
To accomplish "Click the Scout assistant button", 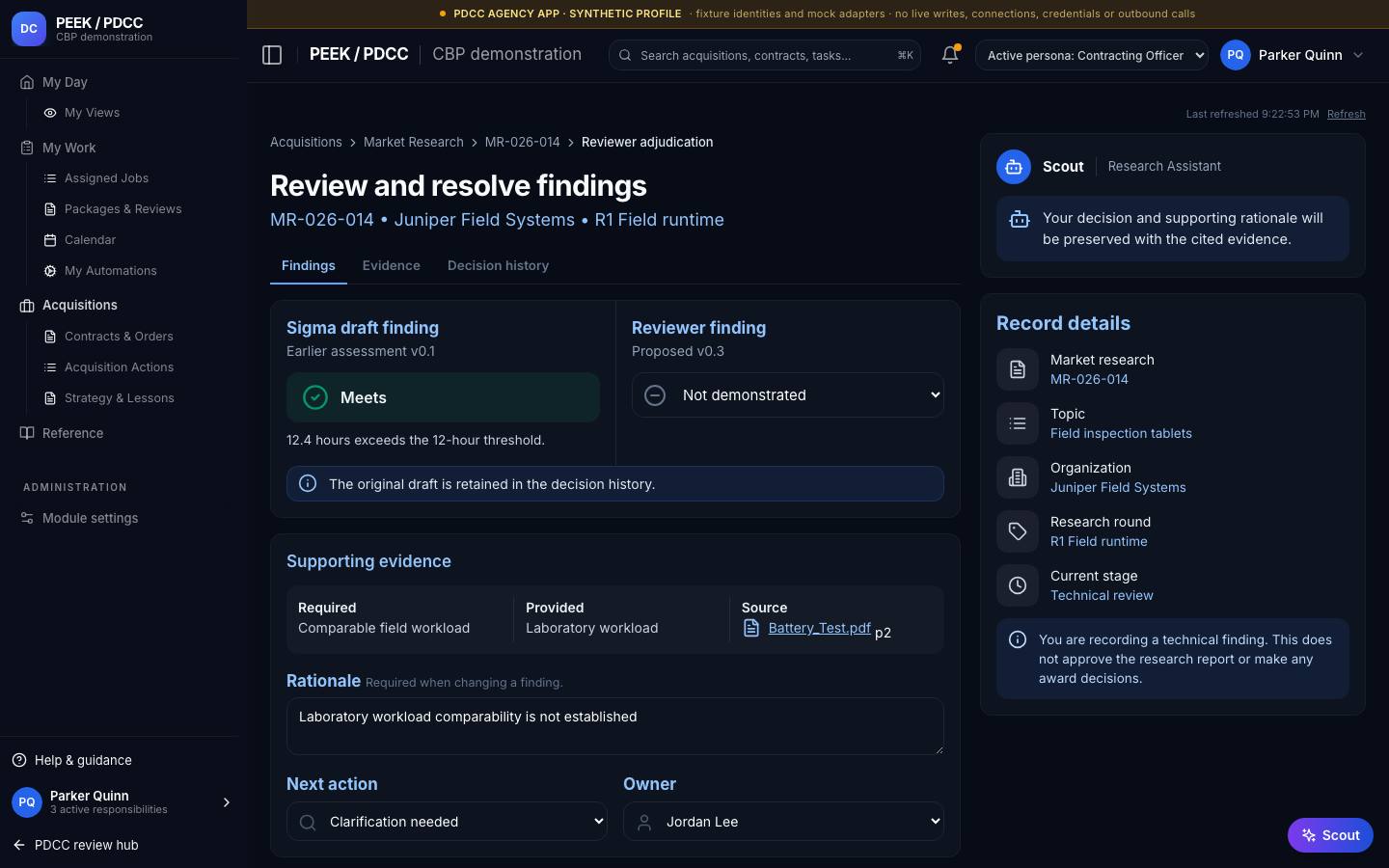I will point(1330,835).
